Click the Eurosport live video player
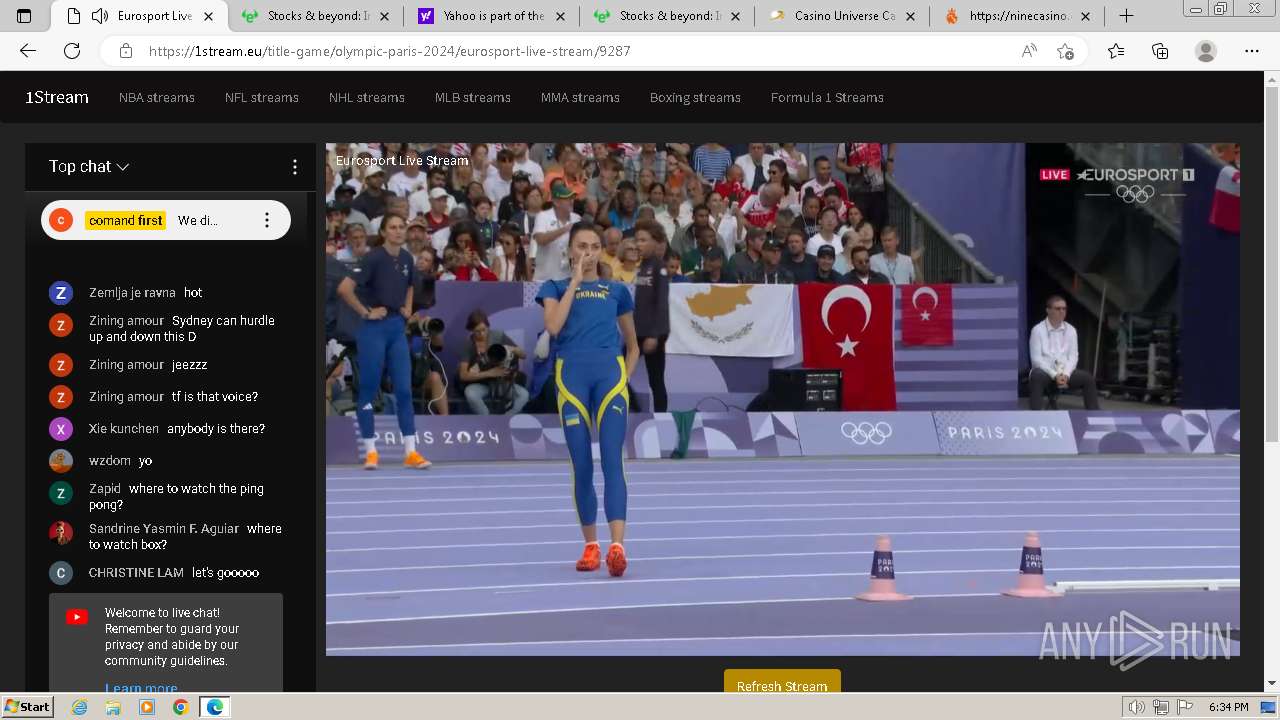The height and width of the screenshot is (720, 1280). (782, 399)
